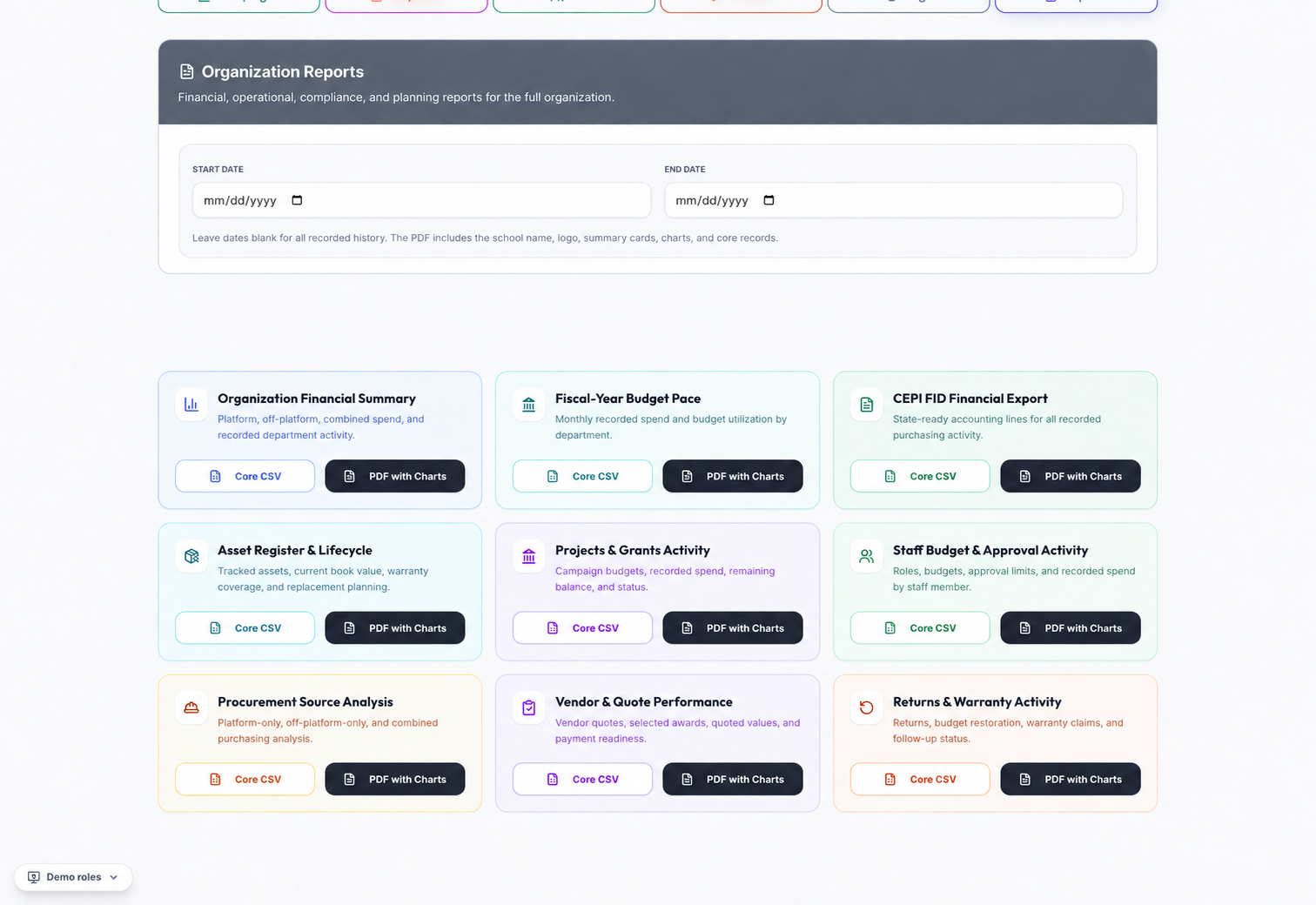Click the Fiscal-Year Budget Pace title
The image size is (1316, 905).
tap(628, 399)
